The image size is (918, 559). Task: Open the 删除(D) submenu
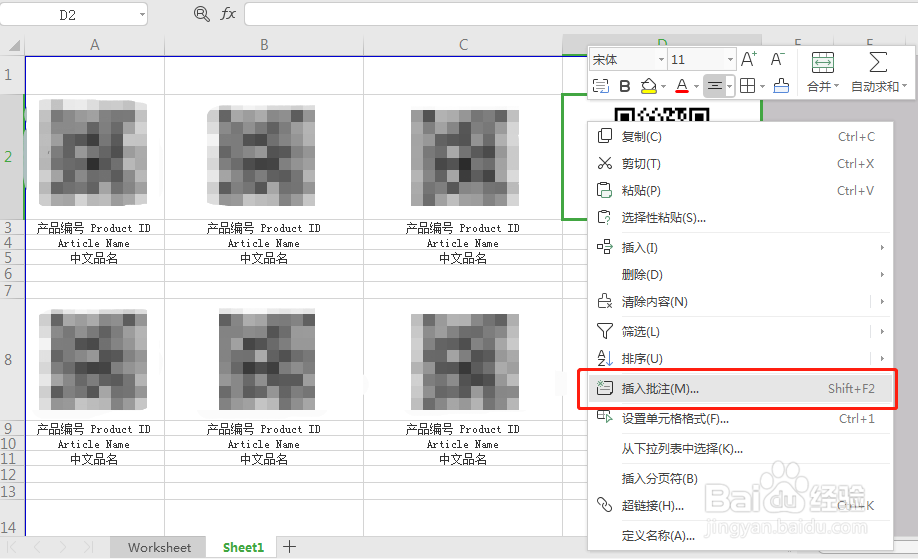point(740,275)
